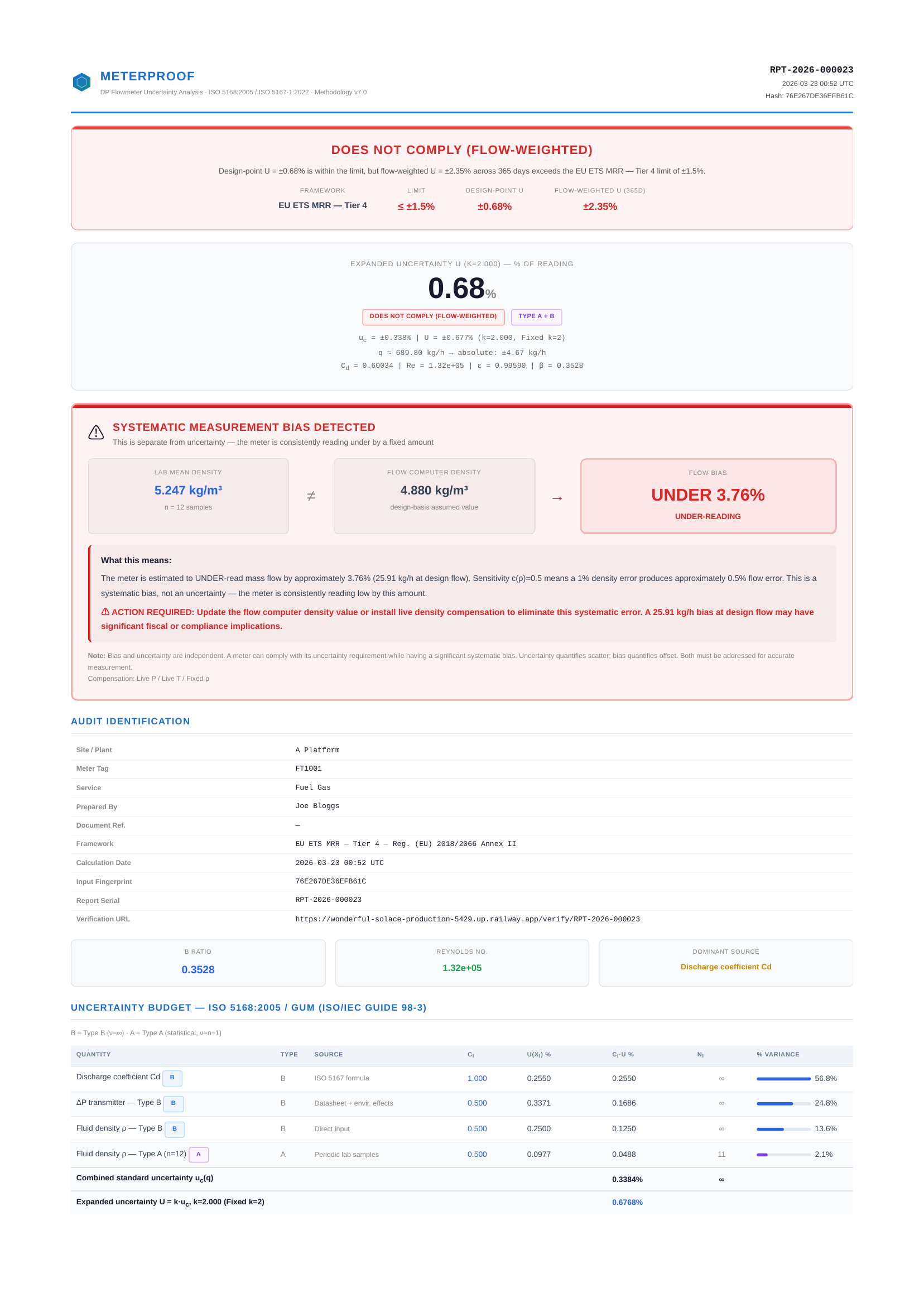Click the METERPROOF title text
Image resolution: width=924 pixels, height=1307 pixels.
(x=147, y=76)
